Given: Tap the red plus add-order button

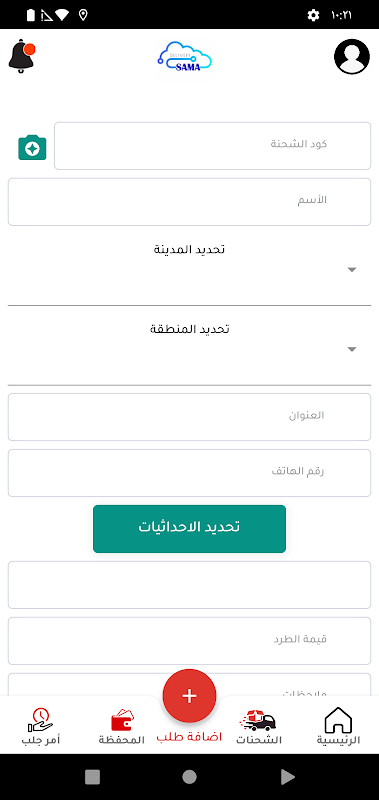Looking at the screenshot, I should pyautogui.click(x=189, y=696).
